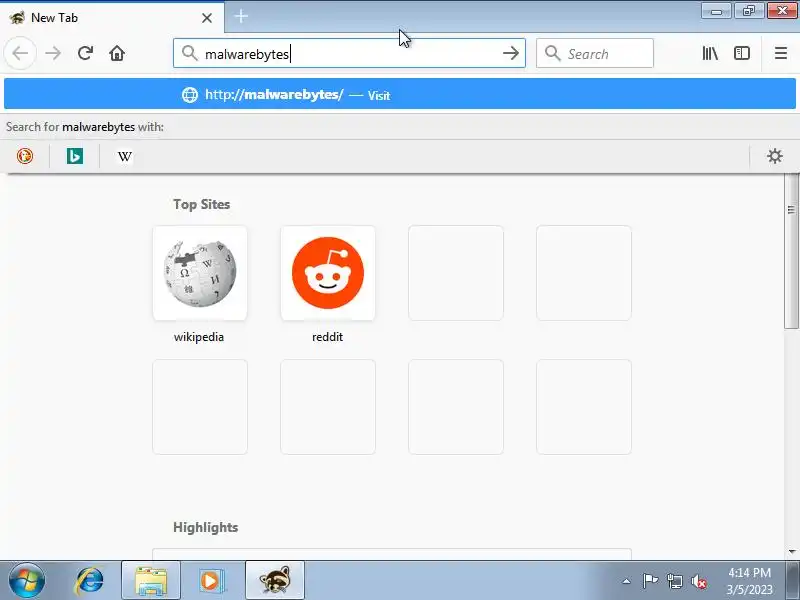The height and width of the screenshot is (600, 800).
Task: Select the New Tab tab
Action: (x=112, y=18)
